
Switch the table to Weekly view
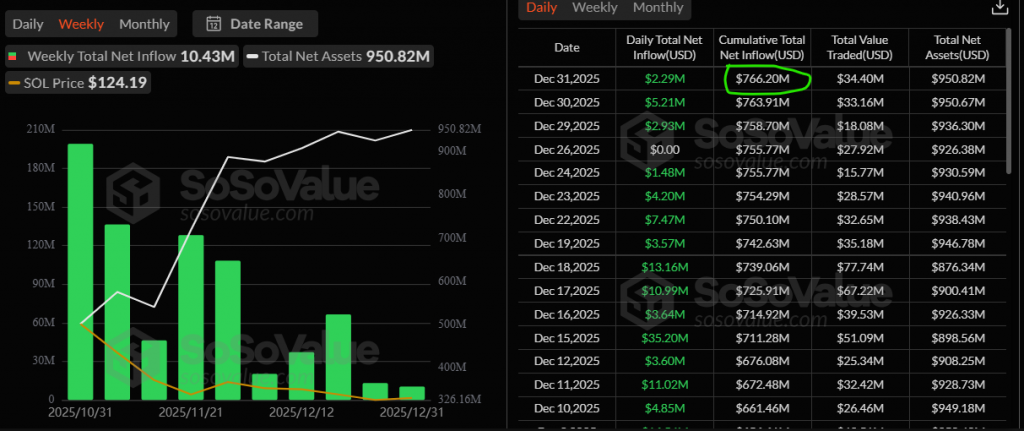pos(594,8)
